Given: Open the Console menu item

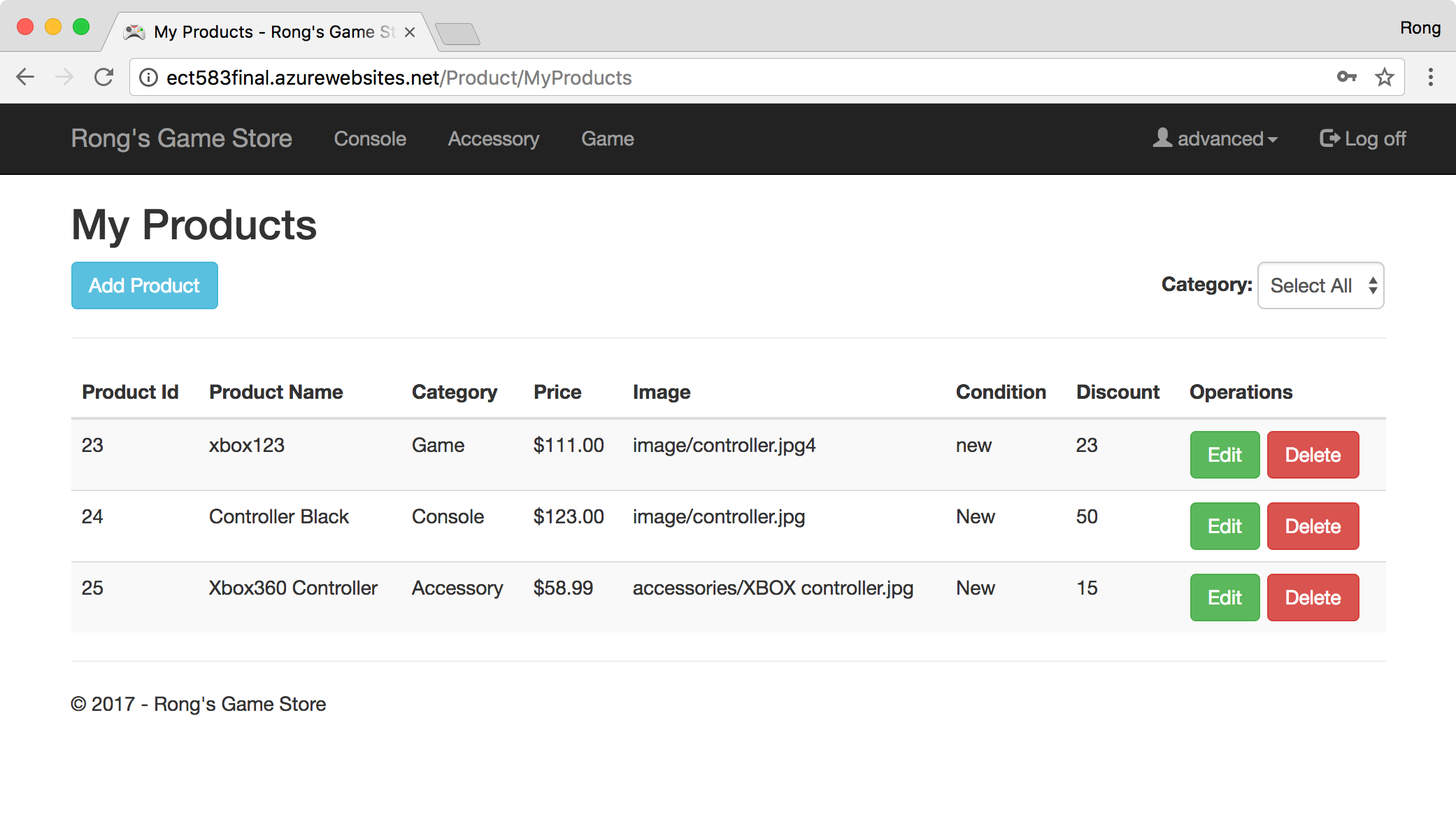Looking at the screenshot, I should pyautogui.click(x=370, y=139).
